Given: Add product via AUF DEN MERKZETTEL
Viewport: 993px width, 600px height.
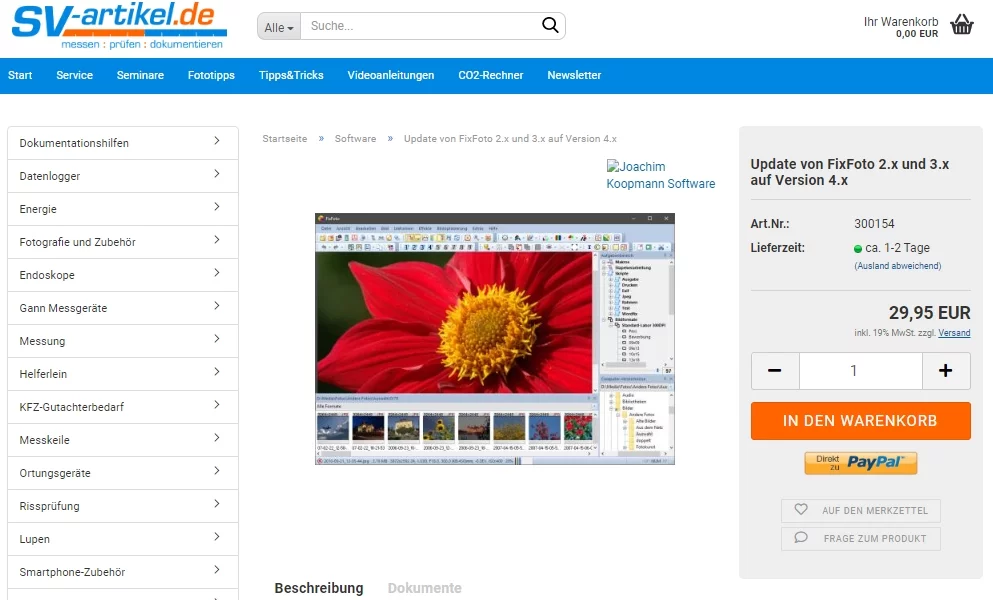Looking at the screenshot, I should [860, 510].
